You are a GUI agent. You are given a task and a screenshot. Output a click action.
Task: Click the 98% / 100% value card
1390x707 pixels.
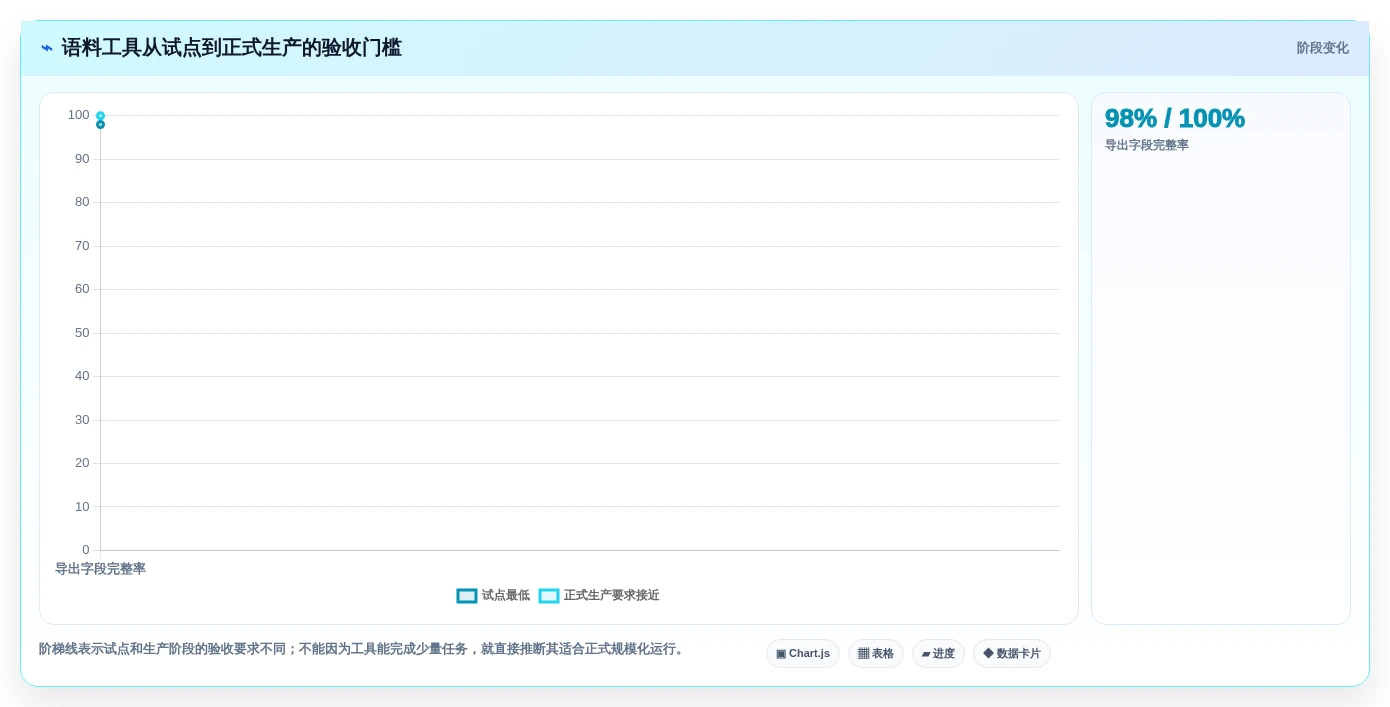click(x=1174, y=118)
